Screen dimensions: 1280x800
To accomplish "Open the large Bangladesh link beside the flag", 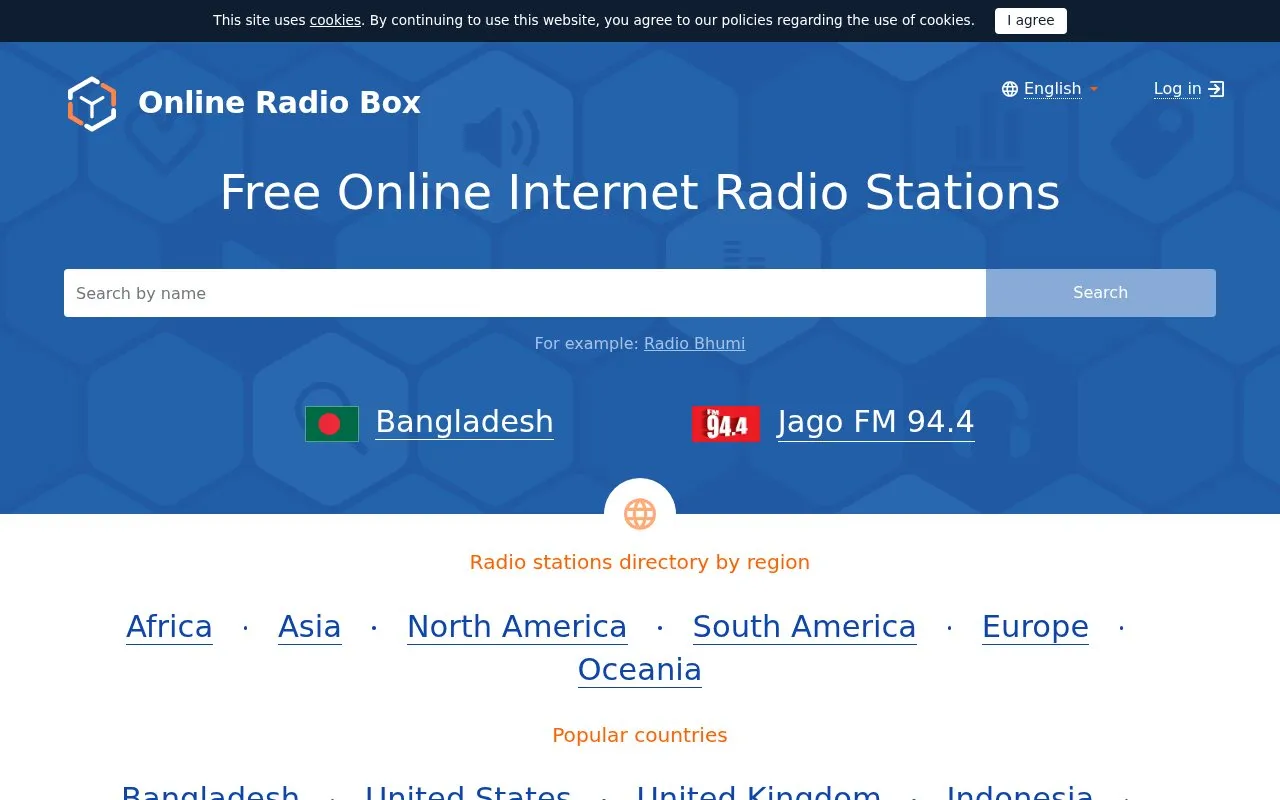I will coord(465,422).
